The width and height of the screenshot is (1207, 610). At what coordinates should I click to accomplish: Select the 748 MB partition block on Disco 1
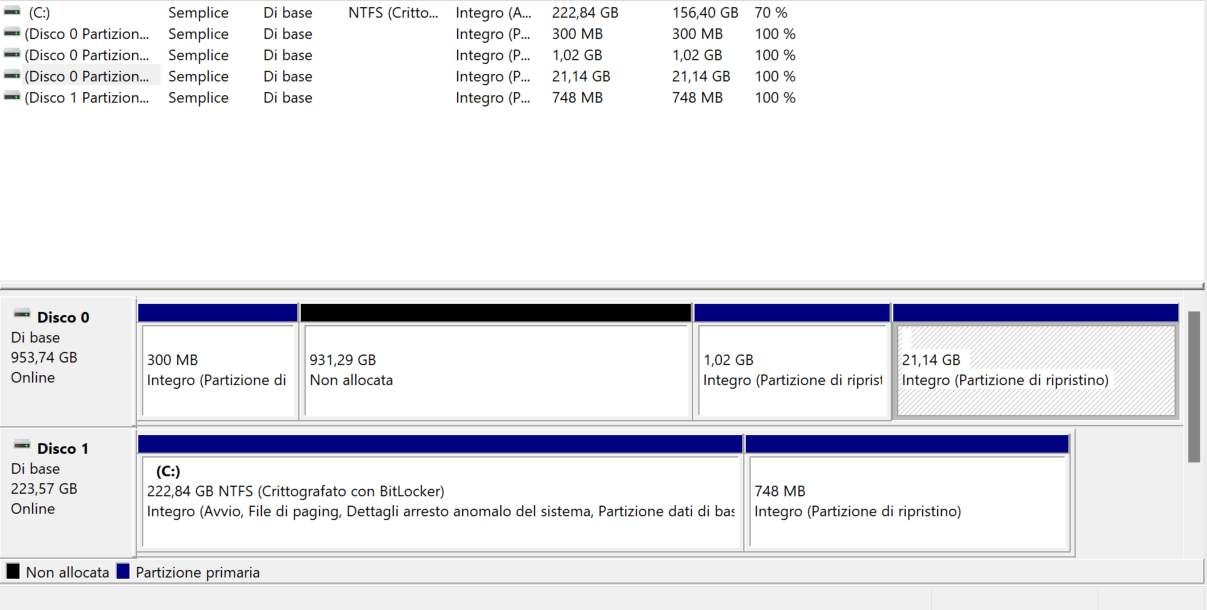point(907,501)
